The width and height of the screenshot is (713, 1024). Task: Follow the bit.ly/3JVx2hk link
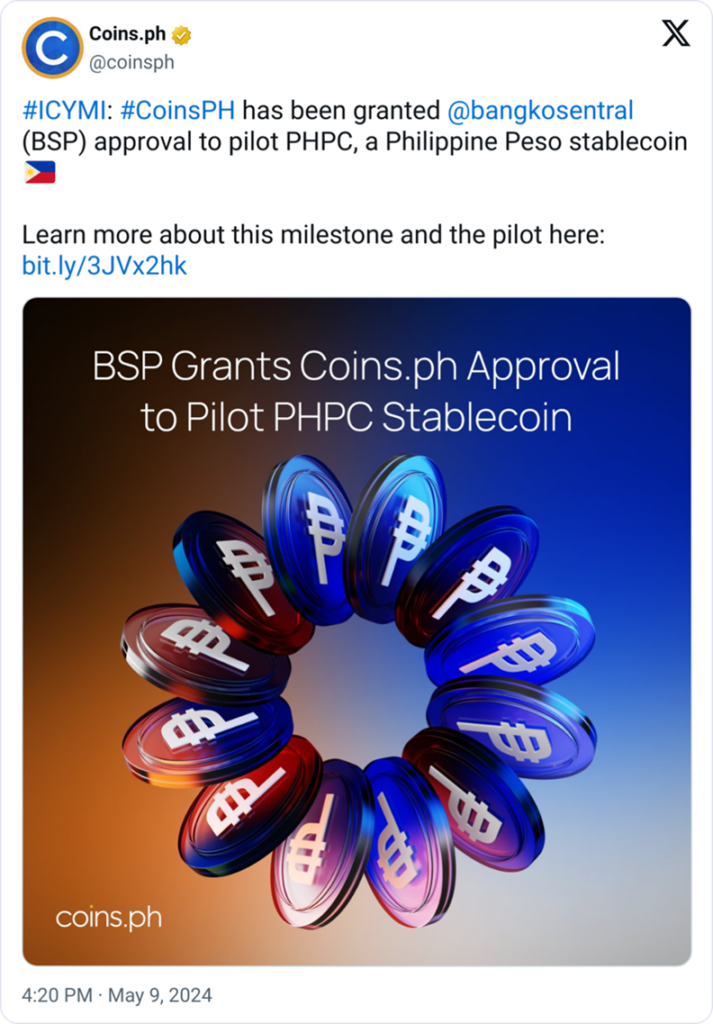104,266
